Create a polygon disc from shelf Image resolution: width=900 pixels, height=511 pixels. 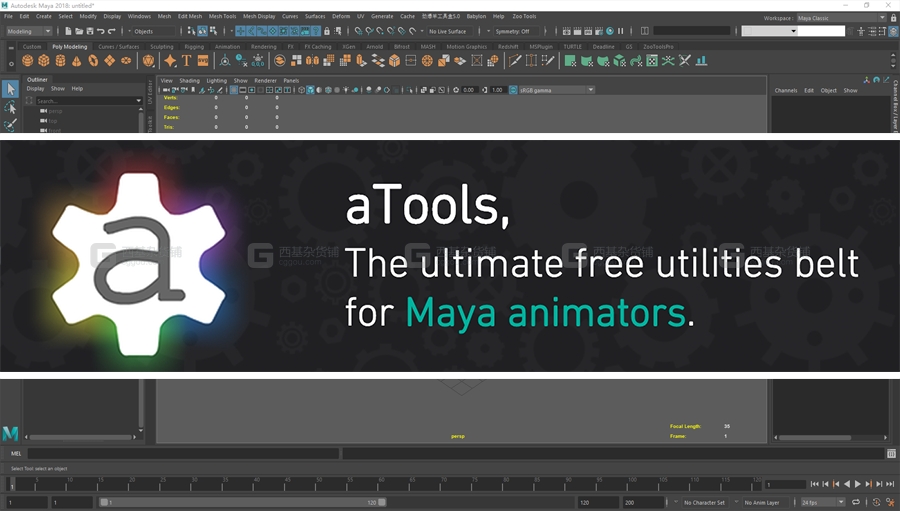coord(126,60)
